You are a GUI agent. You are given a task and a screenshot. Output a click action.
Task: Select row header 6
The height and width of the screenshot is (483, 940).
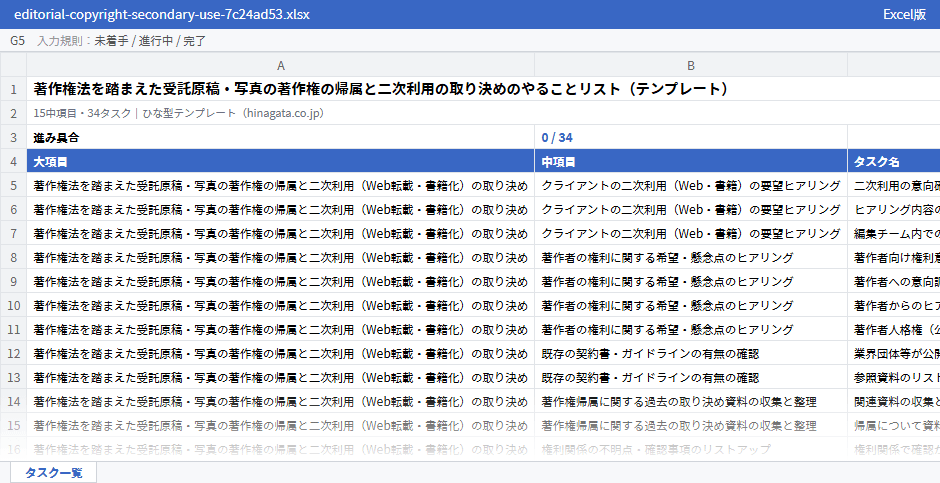13,209
